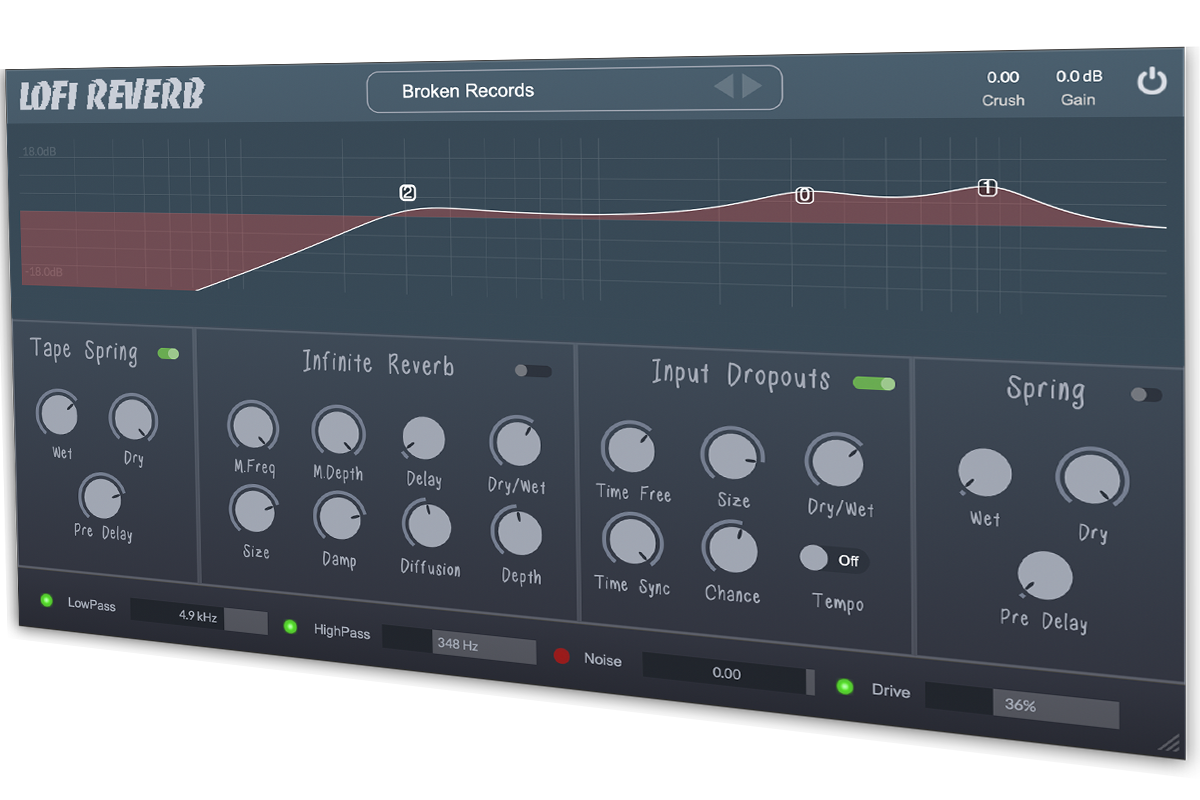The width and height of the screenshot is (1200, 800).
Task: Adjust the Wet knob in the Spring section
Action: click(x=983, y=473)
